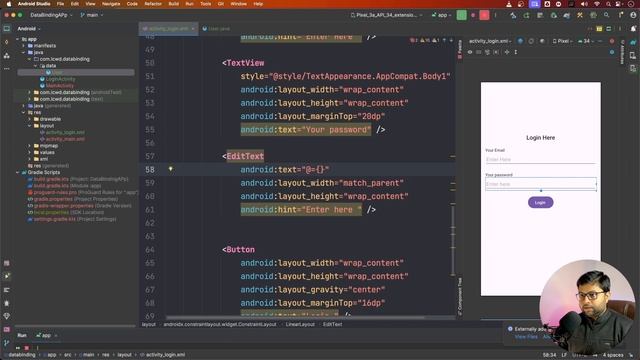Collapse the Gradle Scripts node
Image resolution: width=640 pixels, height=360 pixels.
coord(18,172)
